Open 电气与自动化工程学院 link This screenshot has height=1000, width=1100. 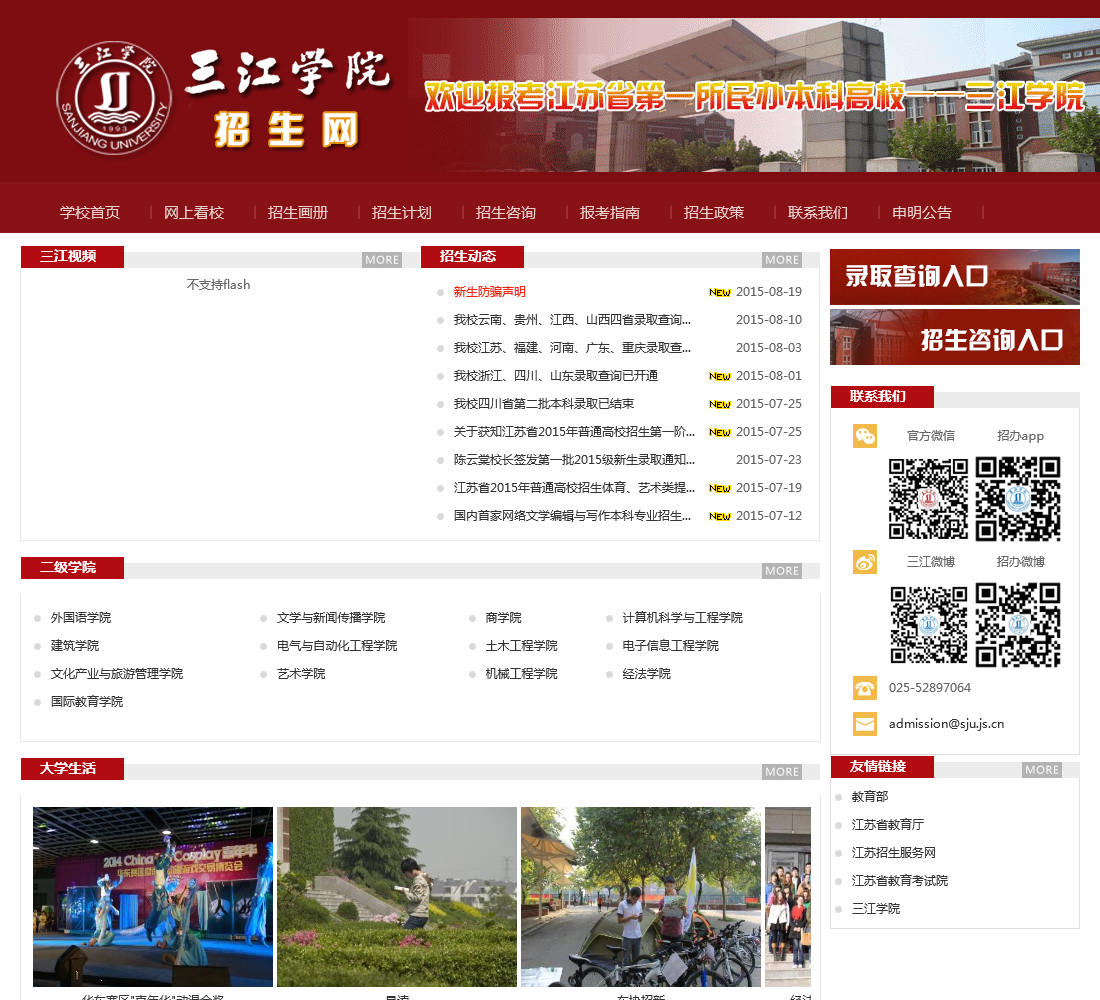tap(337, 646)
